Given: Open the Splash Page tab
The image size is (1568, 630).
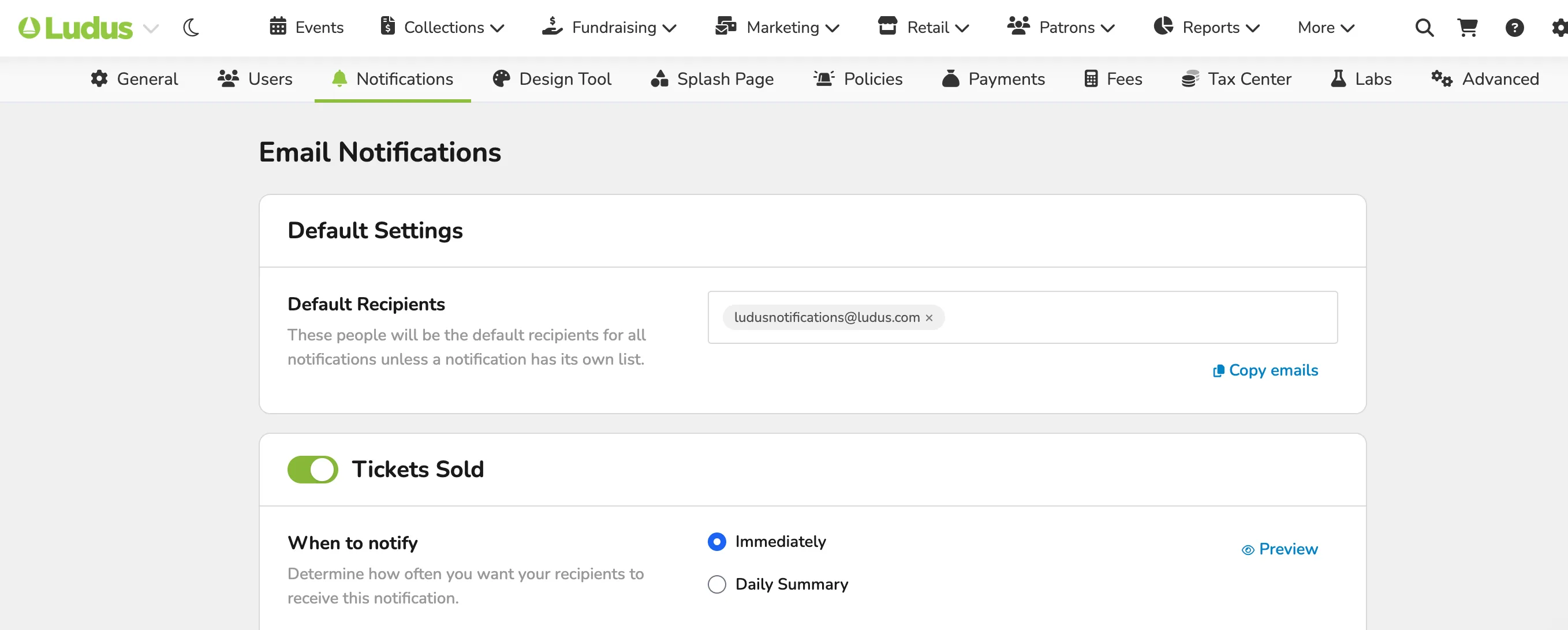Looking at the screenshot, I should [x=712, y=79].
